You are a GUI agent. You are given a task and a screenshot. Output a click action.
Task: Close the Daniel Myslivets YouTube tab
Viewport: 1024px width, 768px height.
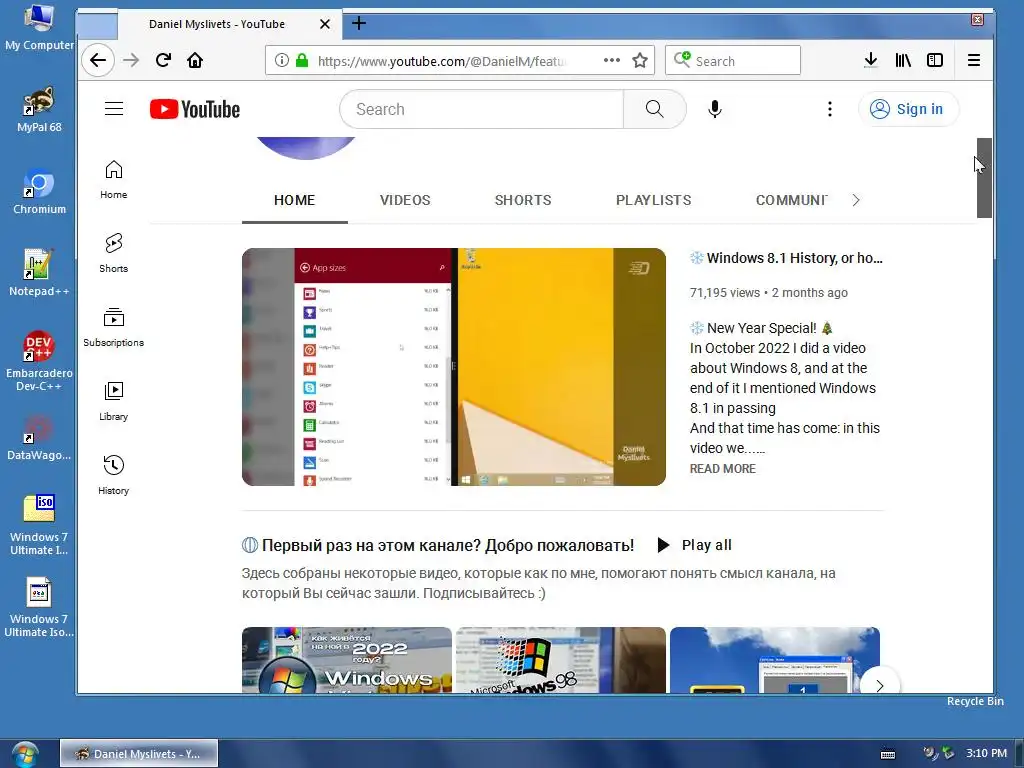coord(325,24)
